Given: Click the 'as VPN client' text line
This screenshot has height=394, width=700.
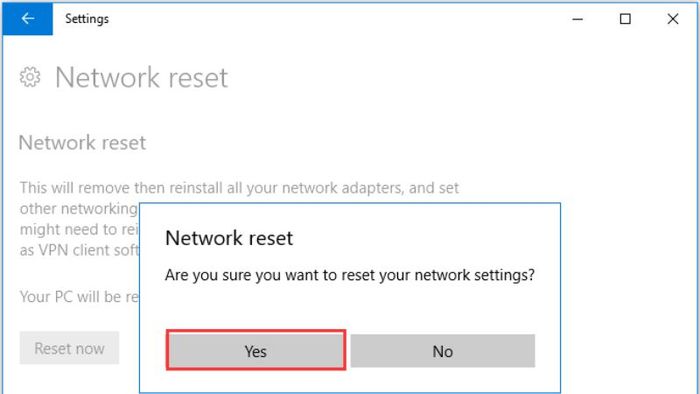Looking at the screenshot, I should (x=79, y=250).
